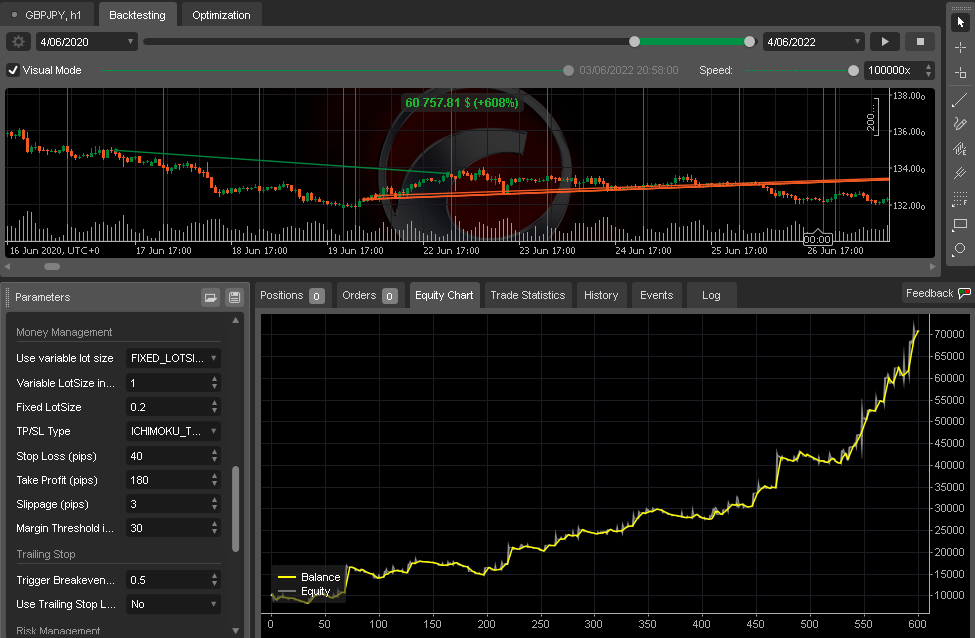This screenshot has height=638, width=975.
Task: Select the crosshair tool
Action: coord(960,48)
